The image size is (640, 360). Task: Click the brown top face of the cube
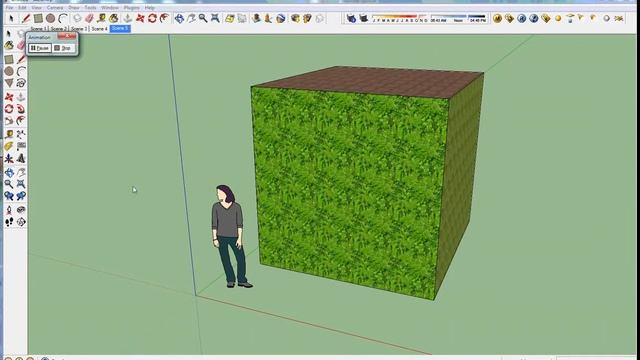pyautogui.click(x=369, y=82)
